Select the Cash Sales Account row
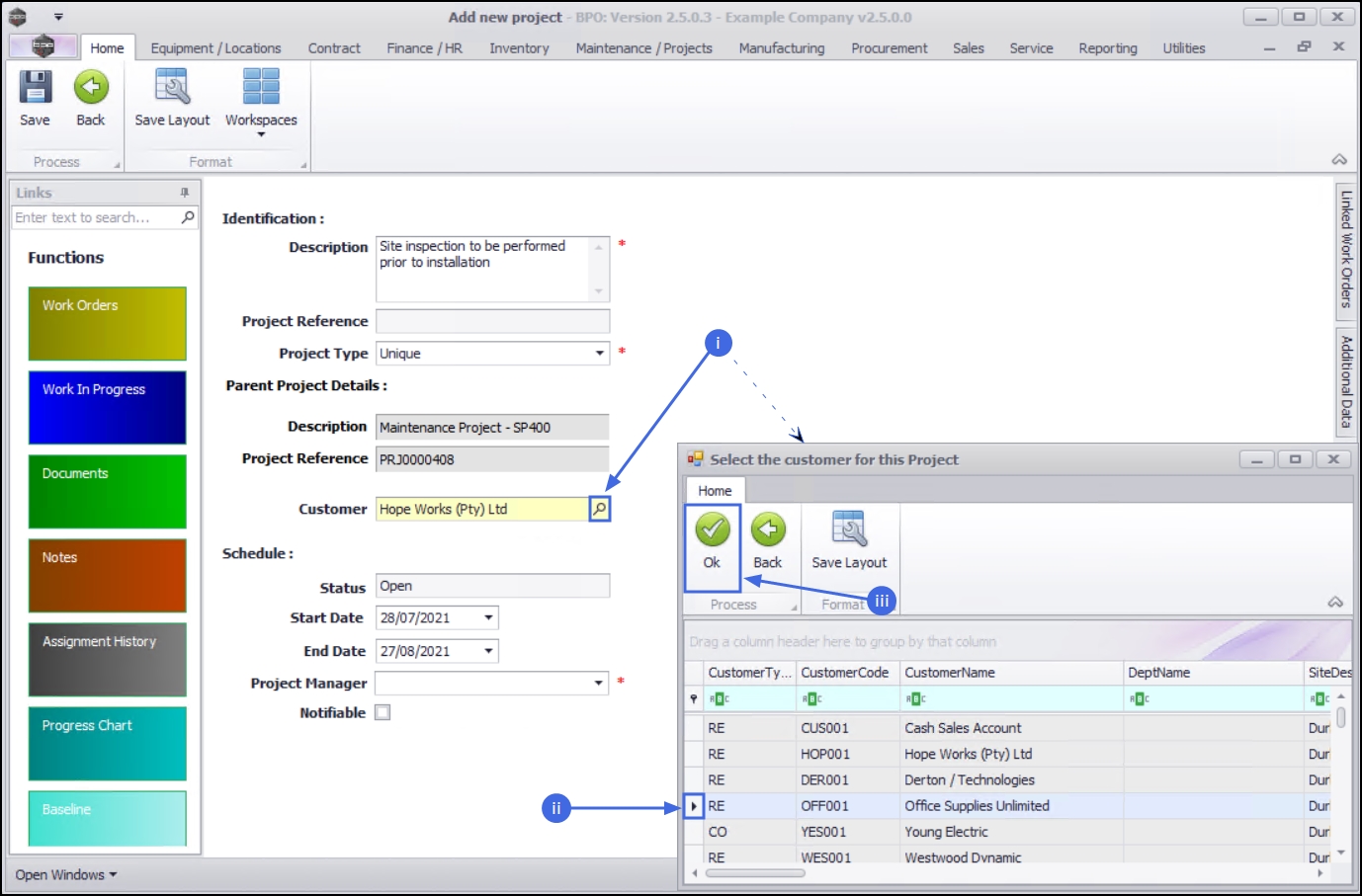This screenshot has width=1362, height=896. (x=1008, y=728)
